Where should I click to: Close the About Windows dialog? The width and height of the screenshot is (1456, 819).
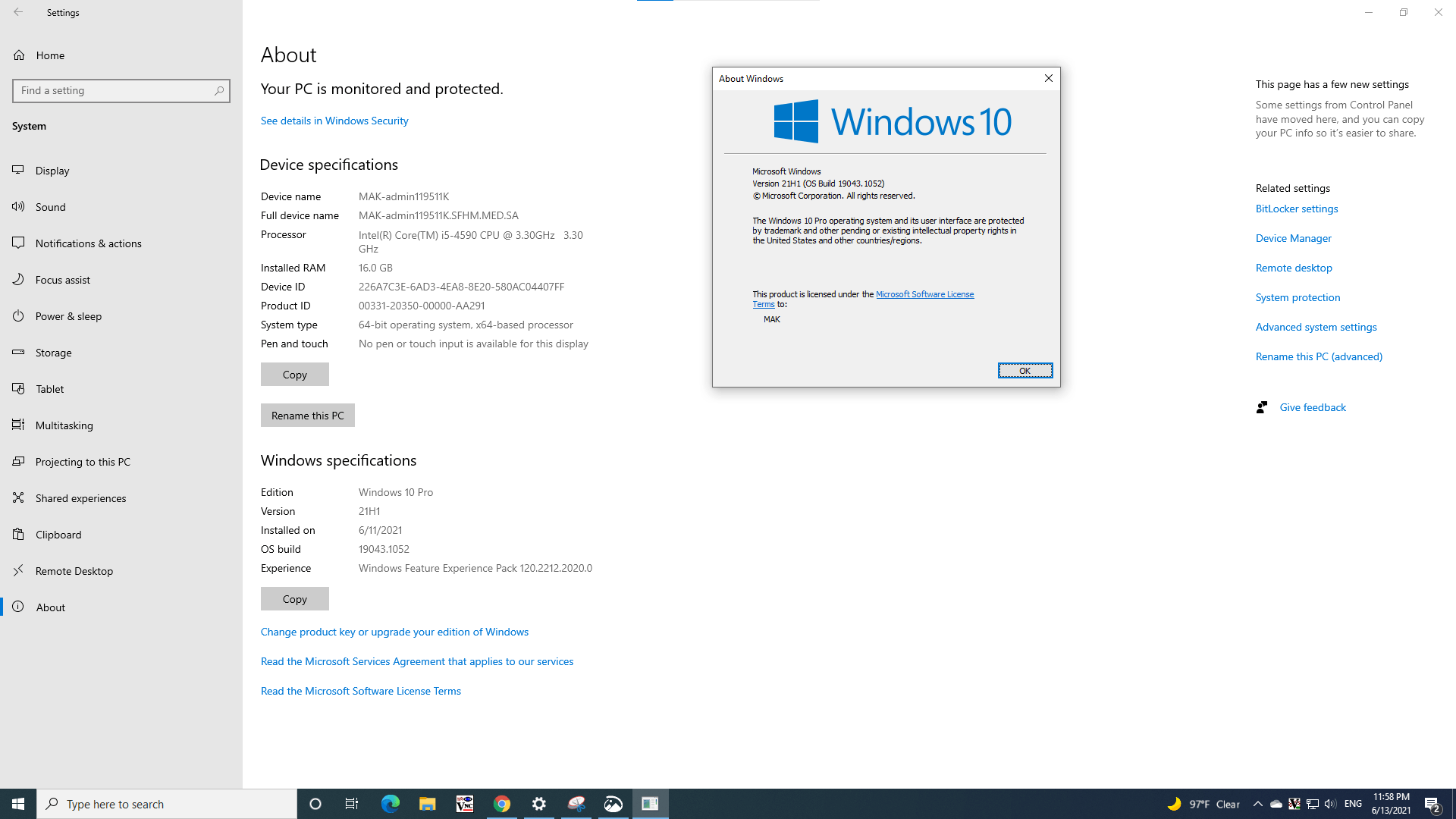[1048, 78]
